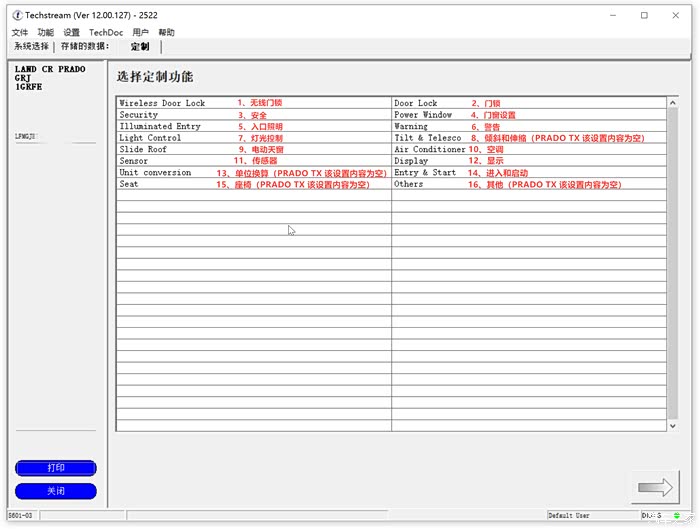Open the 功能 menu
The image size is (700, 529).
pos(46,32)
